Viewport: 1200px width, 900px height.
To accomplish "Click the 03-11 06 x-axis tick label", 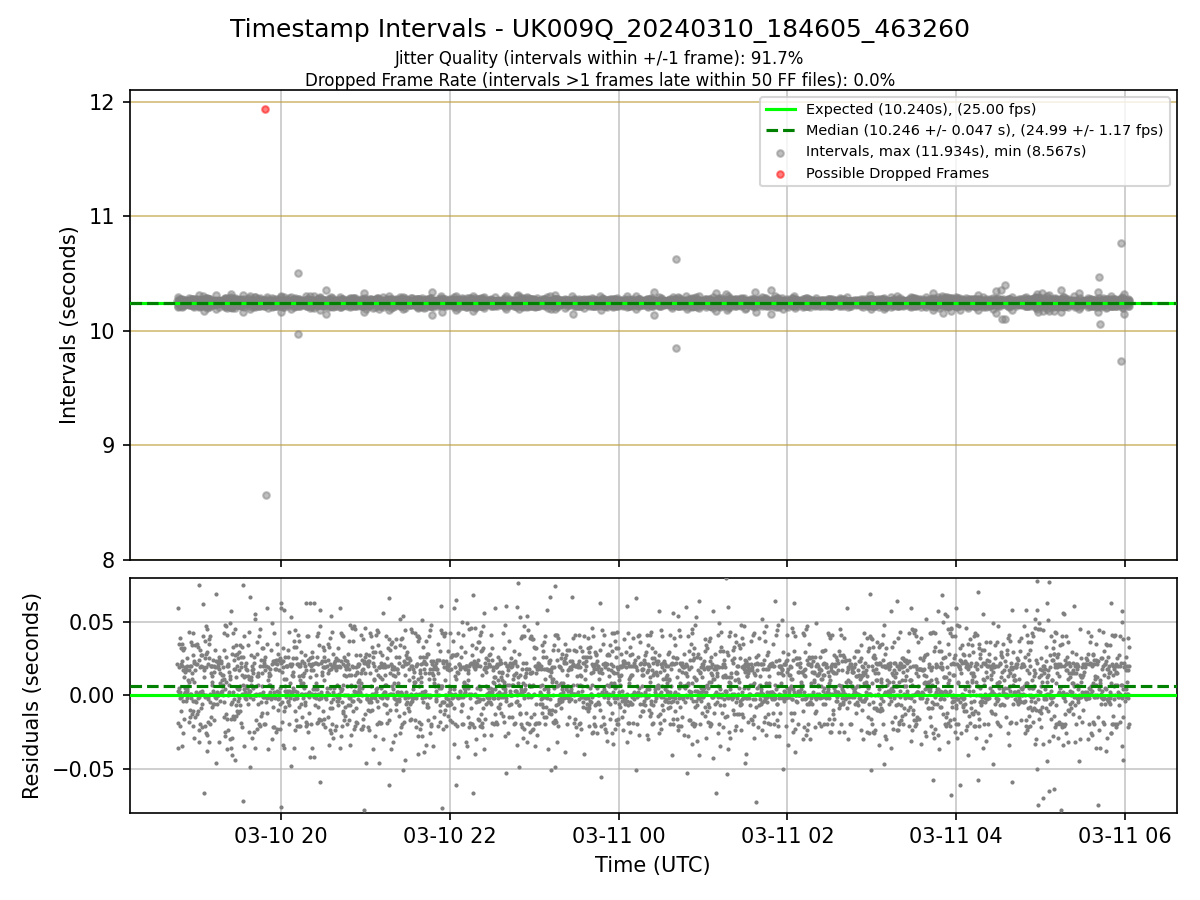I will point(1125,835).
